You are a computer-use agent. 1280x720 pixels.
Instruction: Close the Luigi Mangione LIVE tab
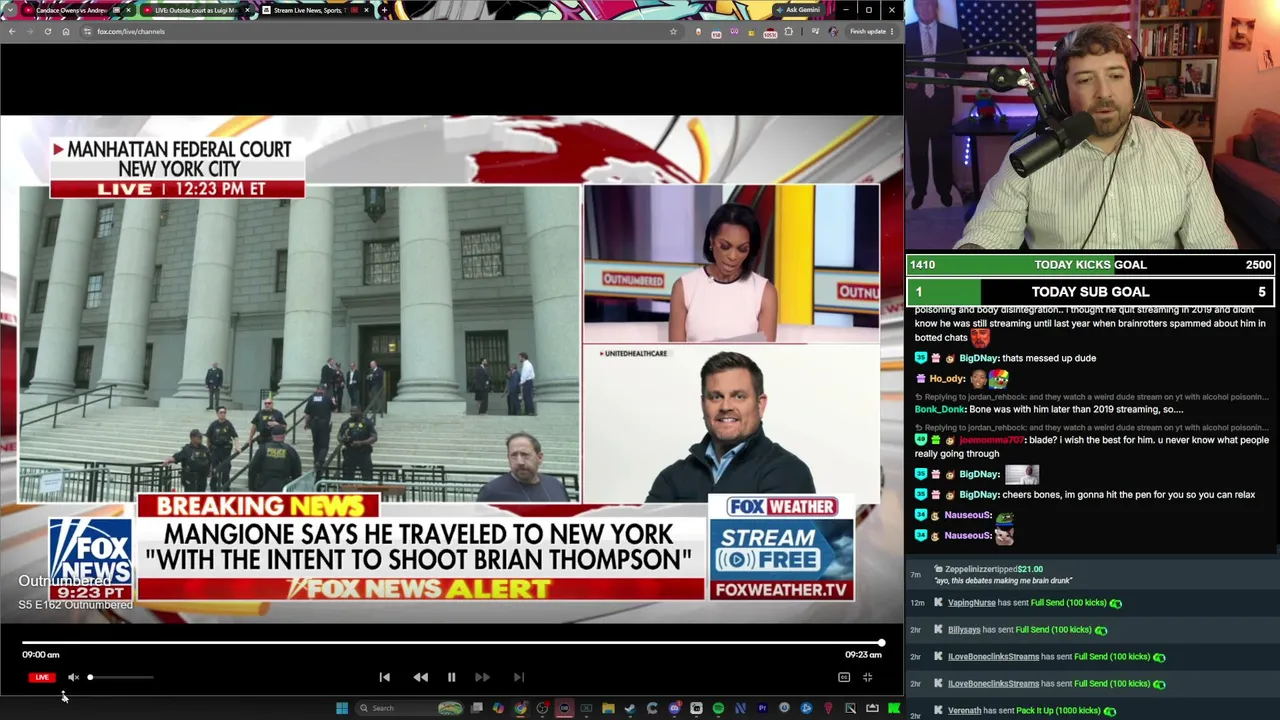pyautogui.click(x=247, y=10)
